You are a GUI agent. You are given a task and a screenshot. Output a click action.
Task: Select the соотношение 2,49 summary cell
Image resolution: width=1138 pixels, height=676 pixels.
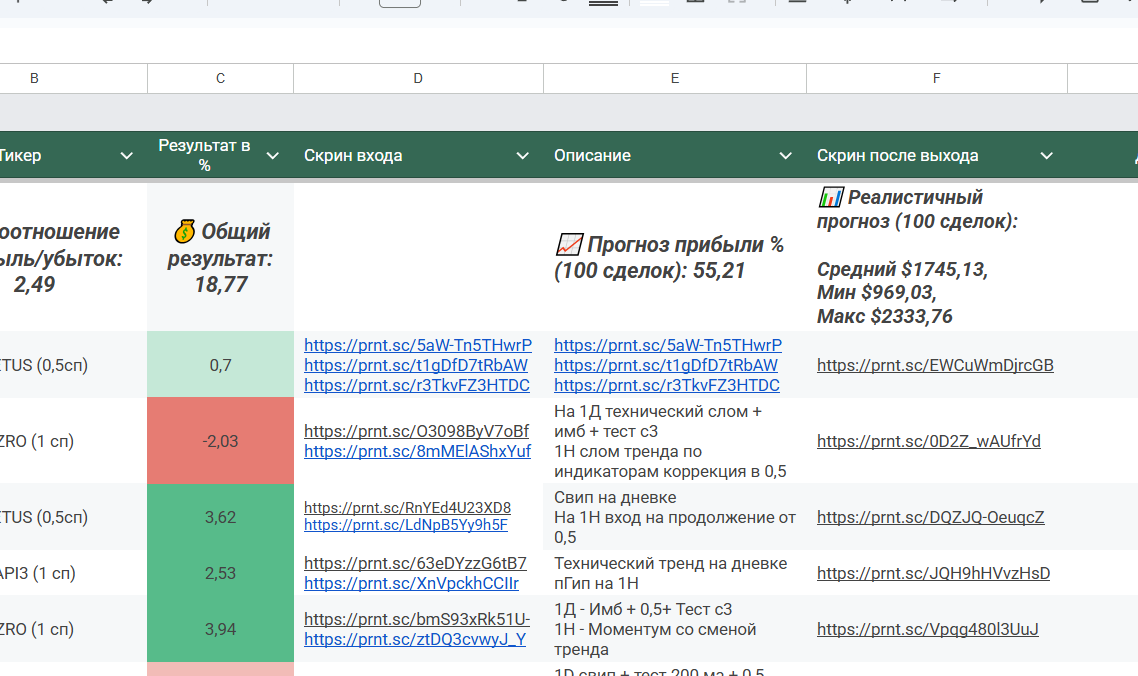73,258
